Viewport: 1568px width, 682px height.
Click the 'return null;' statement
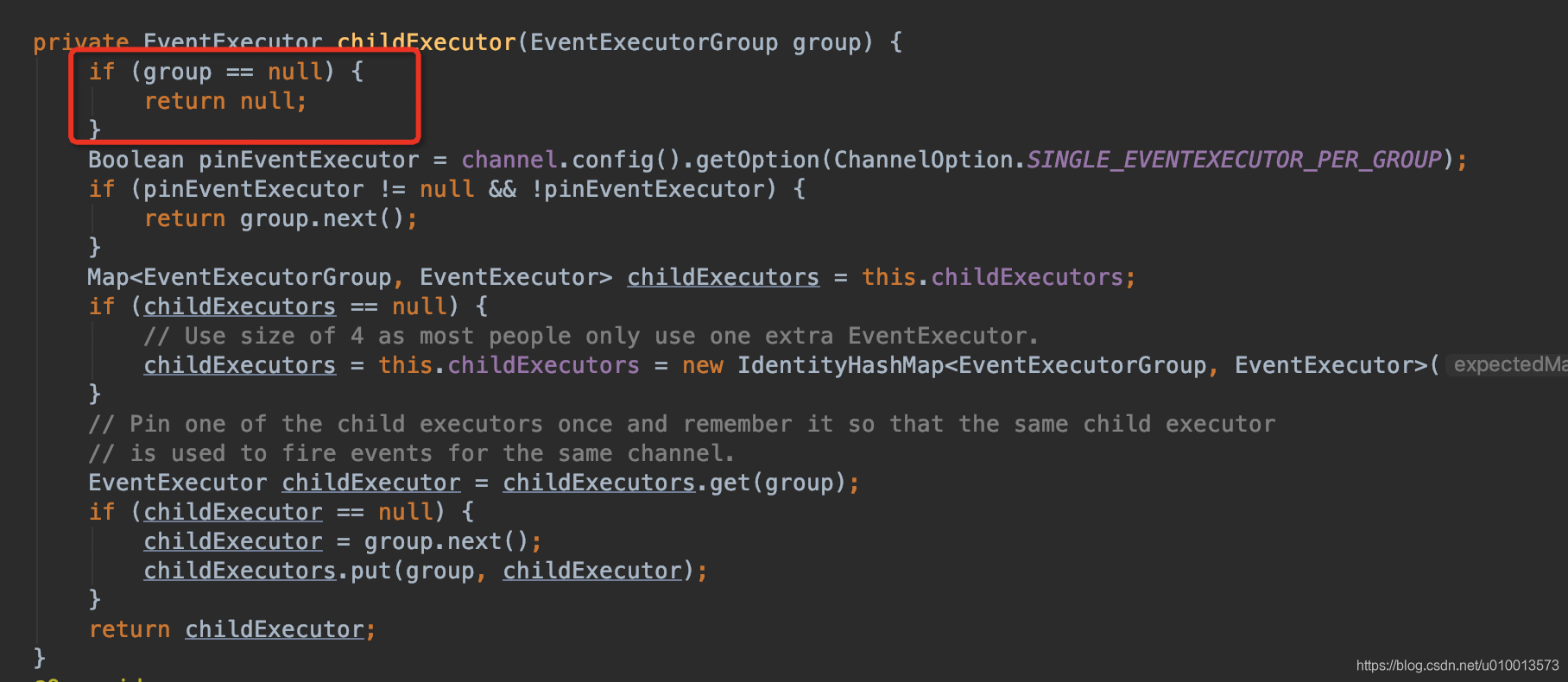tap(224, 101)
